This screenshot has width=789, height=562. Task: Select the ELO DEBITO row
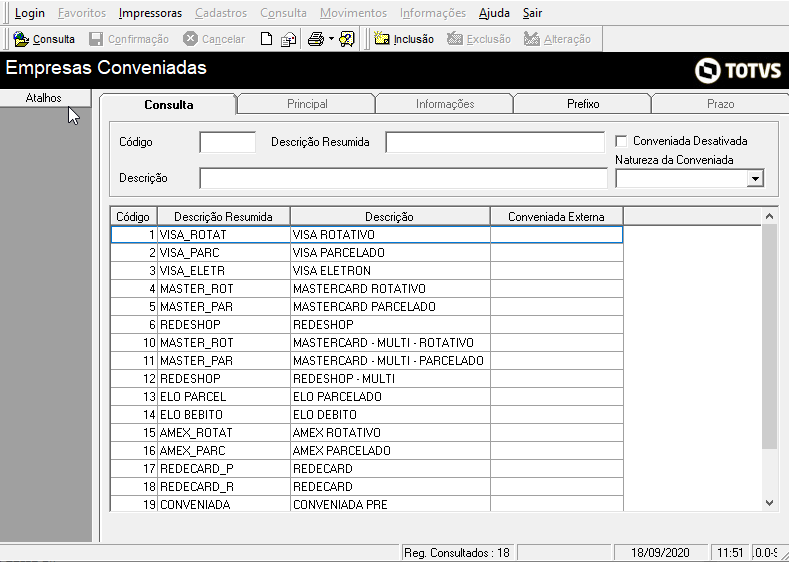[366, 415]
